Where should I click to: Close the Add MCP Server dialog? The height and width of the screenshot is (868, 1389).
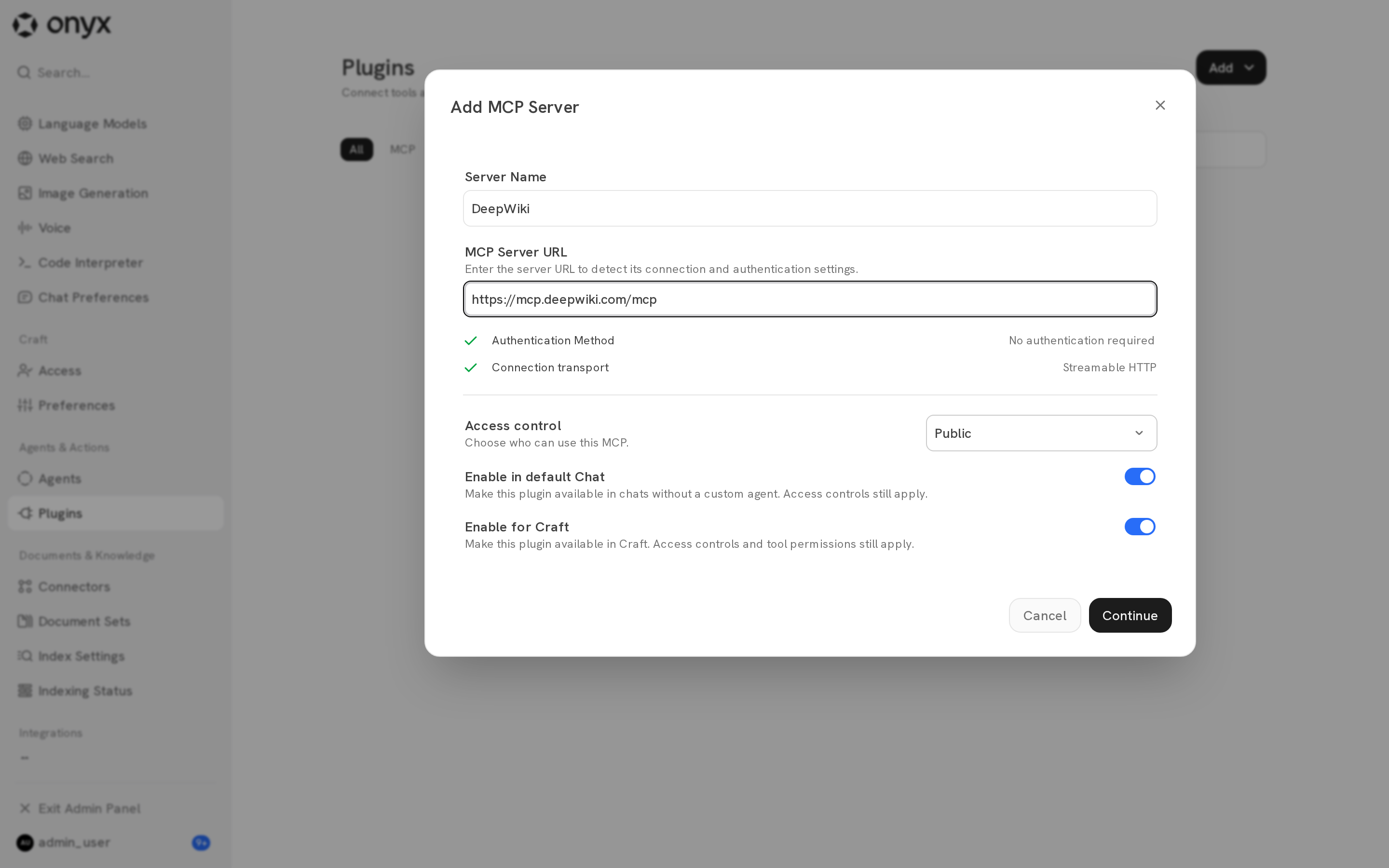tap(1160, 105)
